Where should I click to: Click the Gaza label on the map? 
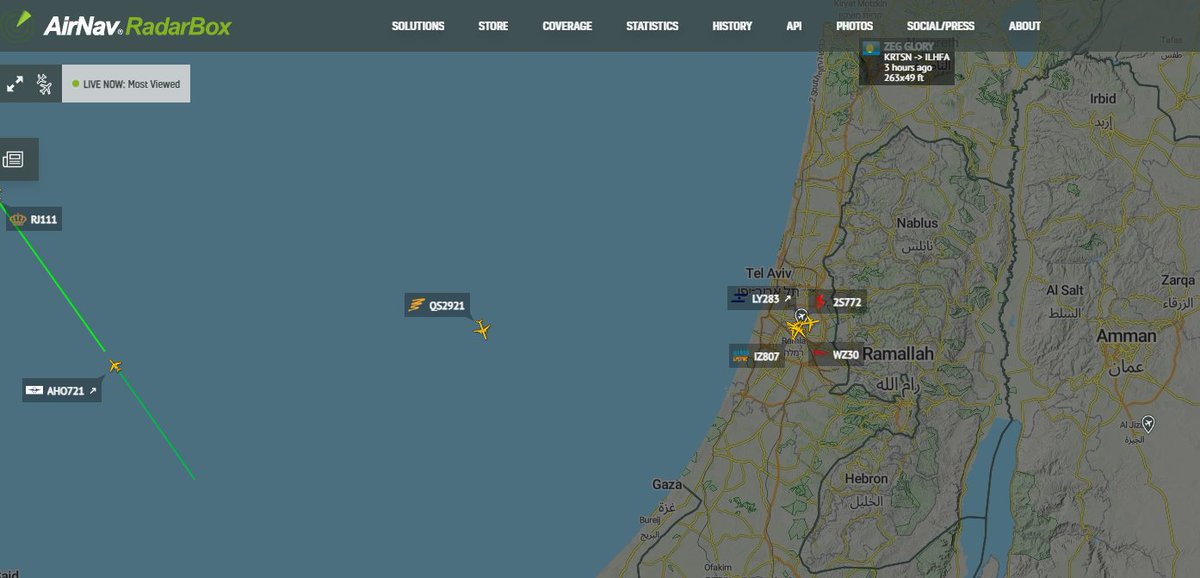[667, 484]
